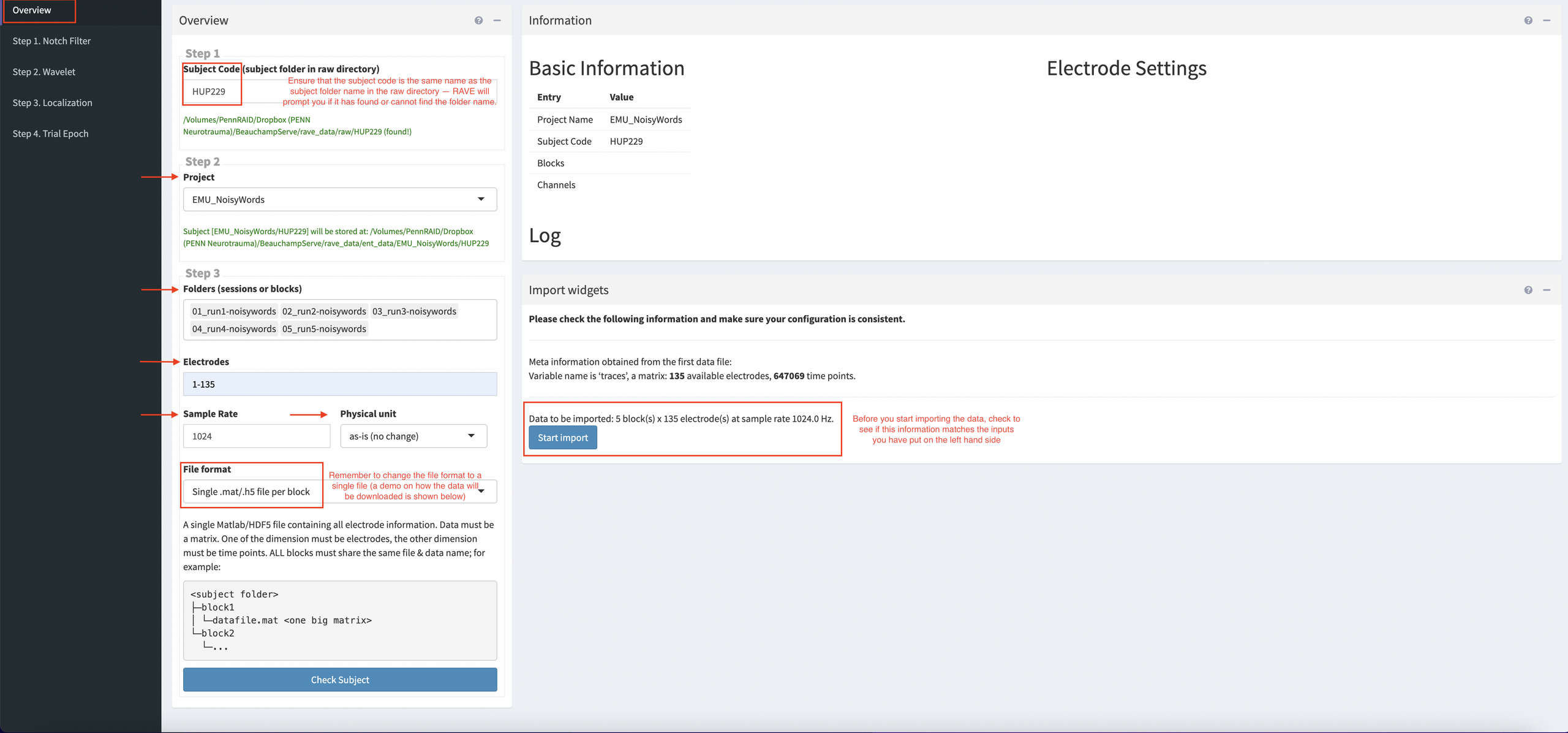Open Step 4. Trial Epoch in sidebar
The height and width of the screenshot is (733, 1568).
[x=51, y=134]
